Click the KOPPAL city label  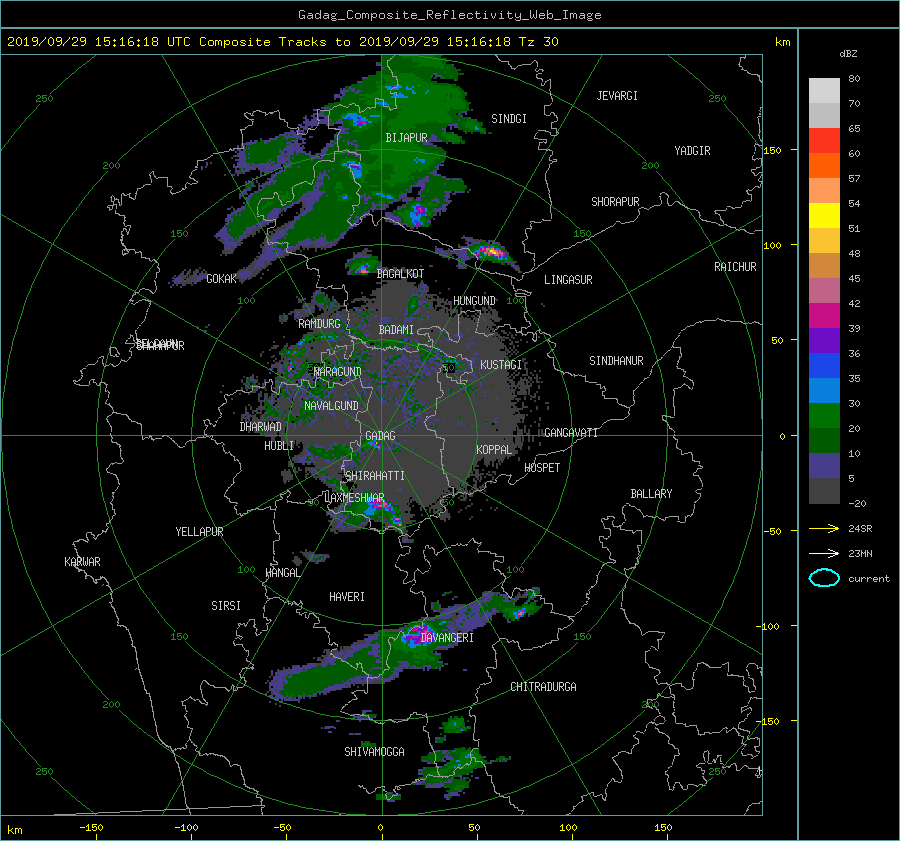[494, 450]
